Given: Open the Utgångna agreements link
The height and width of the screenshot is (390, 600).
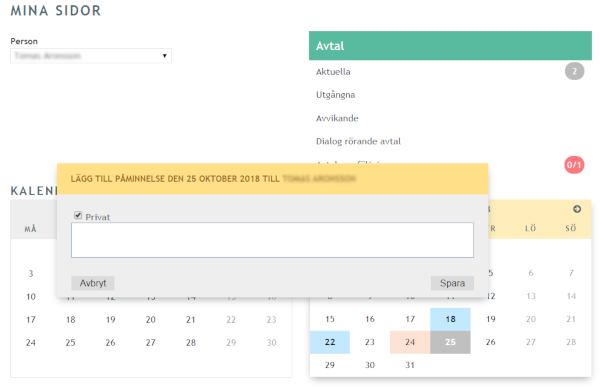Looking at the screenshot, I should pyautogui.click(x=335, y=95).
